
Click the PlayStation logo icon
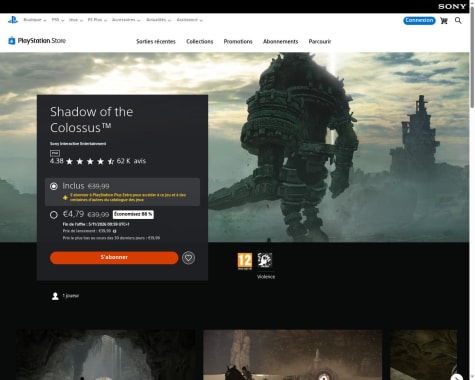pos(13,20)
